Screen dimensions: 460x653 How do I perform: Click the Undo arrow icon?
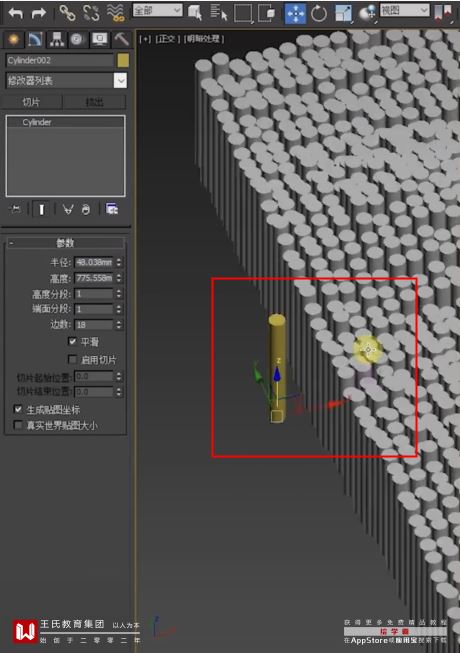(x=16, y=12)
